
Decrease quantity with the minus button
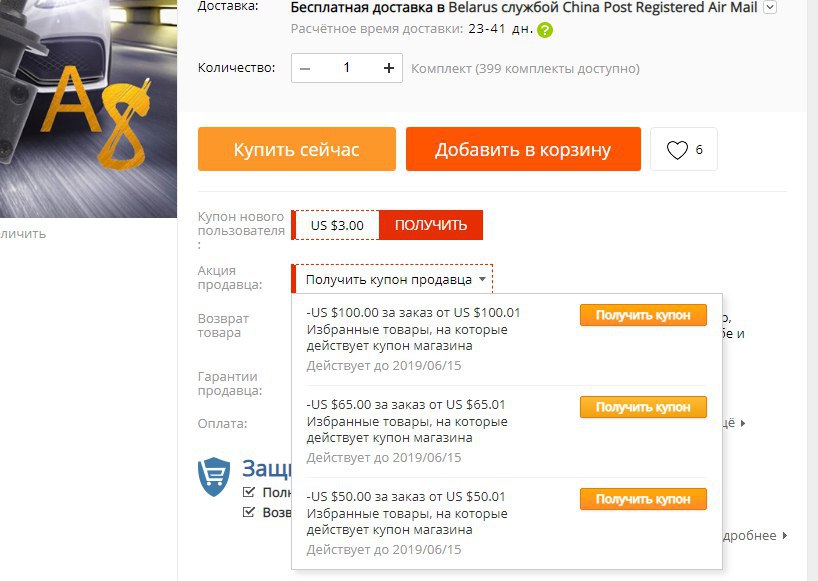pos(306,68)
